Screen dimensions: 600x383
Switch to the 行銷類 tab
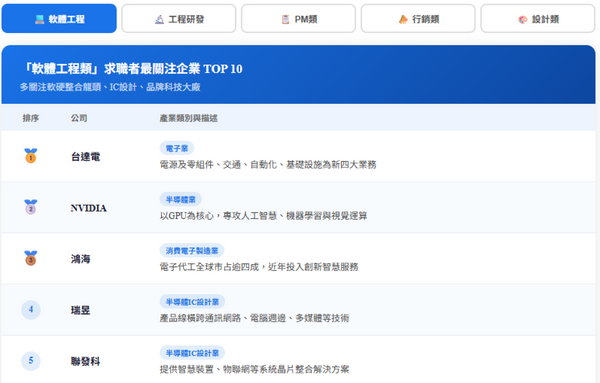click(418, 19)
